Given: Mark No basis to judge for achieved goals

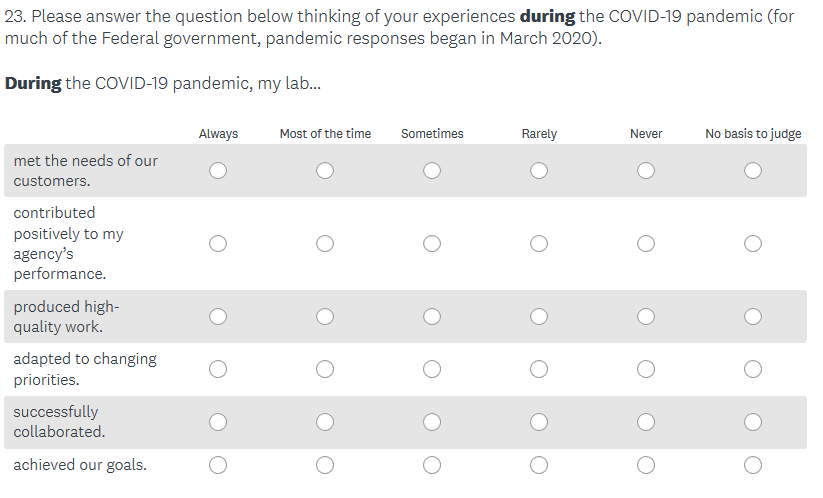Looking at the screenshot, I should click(753, 464).
